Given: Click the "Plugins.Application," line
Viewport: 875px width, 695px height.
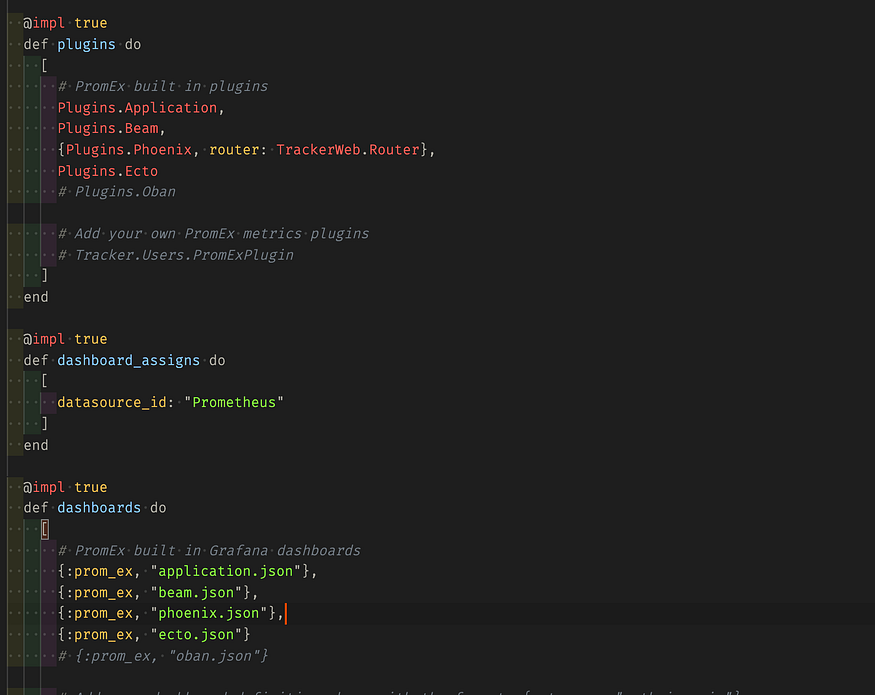Looking at the screenshot, I should pos(141,108).
